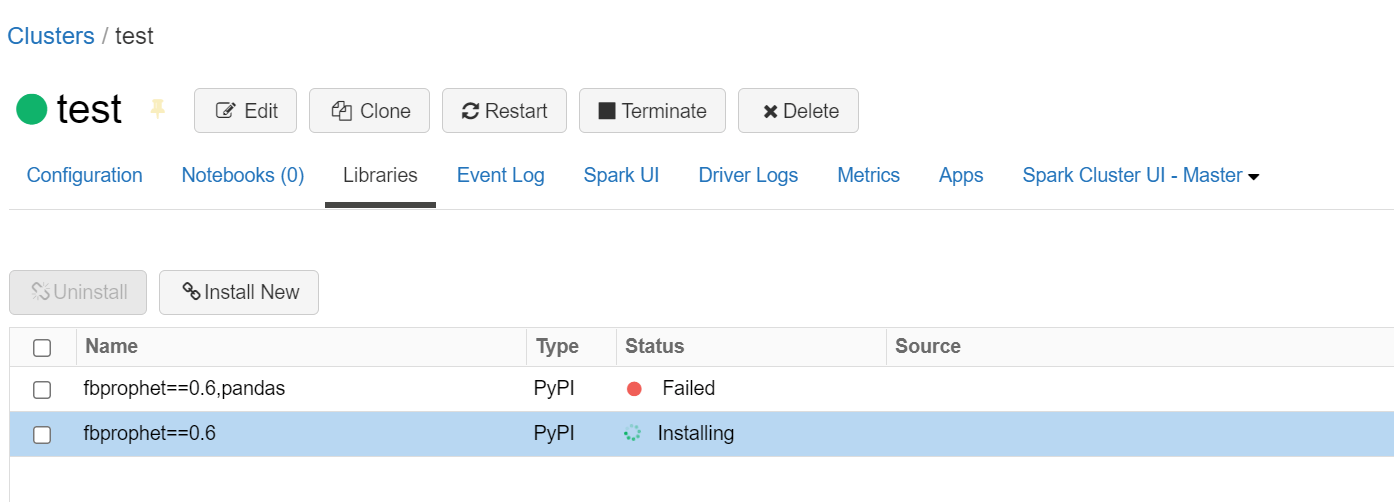
Task: Restart the test cluster
Action: point(504,111)
